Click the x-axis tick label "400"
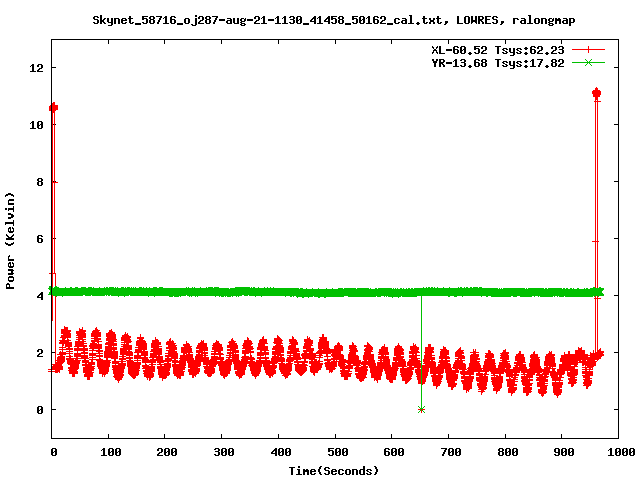 [x=280, y=452]
